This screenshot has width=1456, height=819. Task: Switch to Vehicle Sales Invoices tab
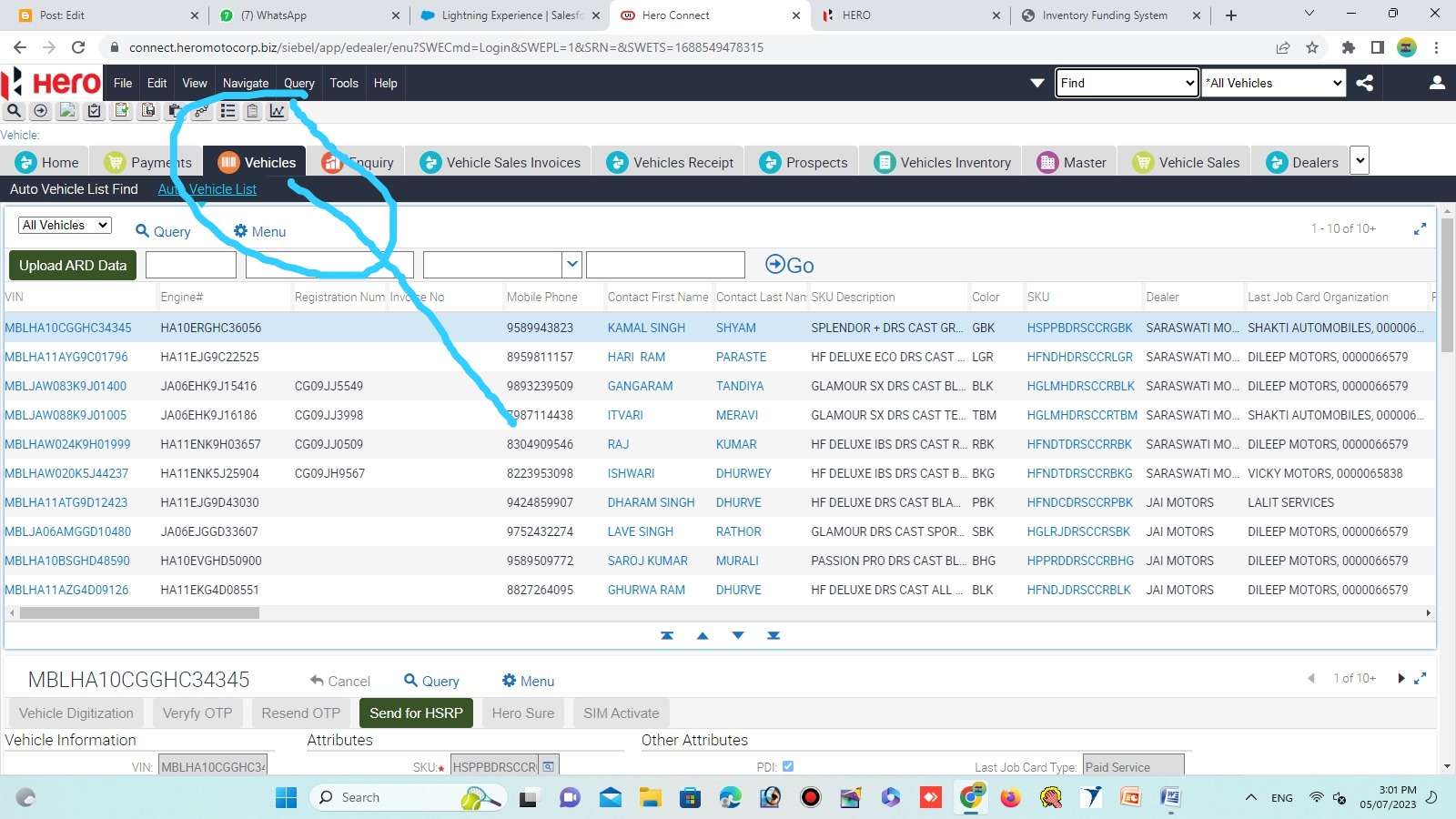(x=500, y=162)
